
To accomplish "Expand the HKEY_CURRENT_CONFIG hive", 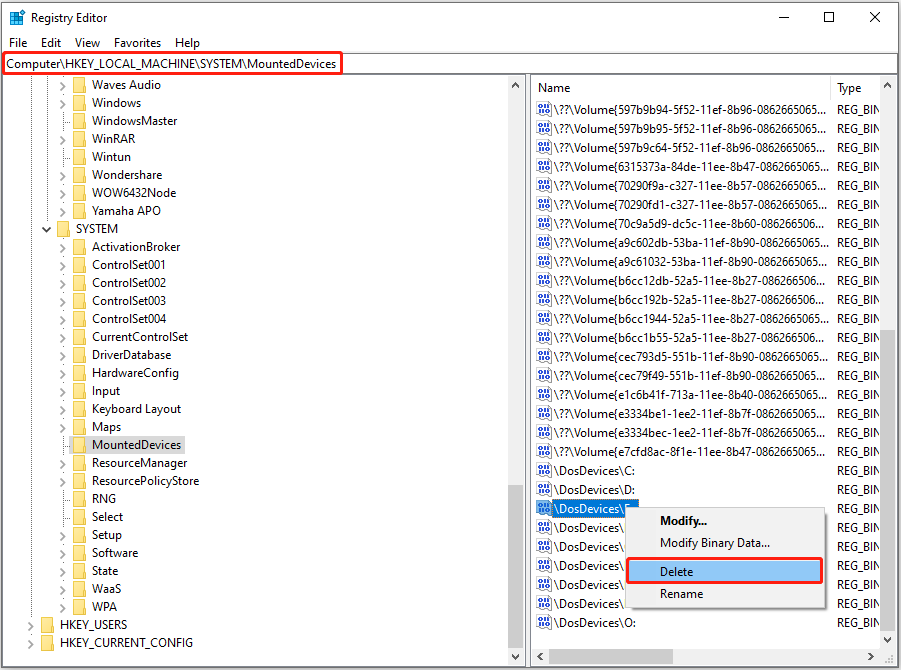I will 31,643.
